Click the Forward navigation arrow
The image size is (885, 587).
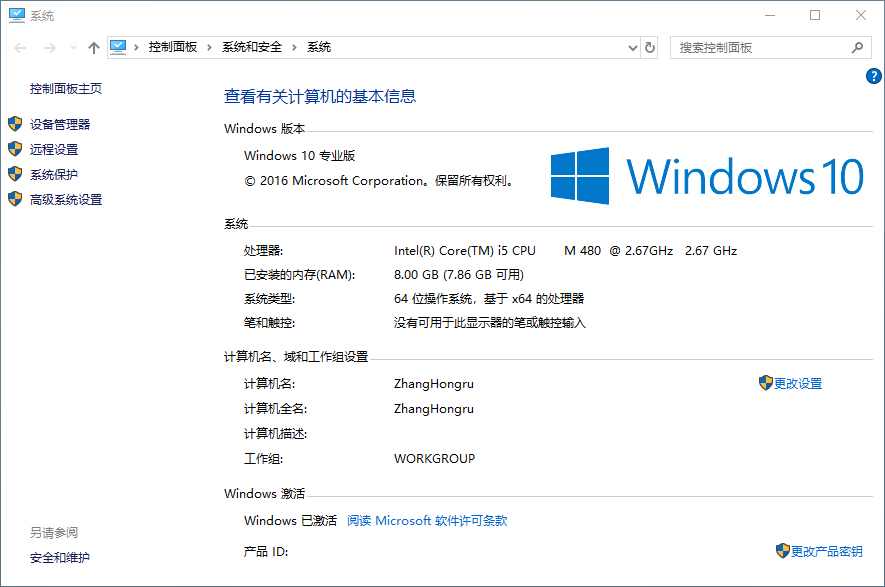click(x=47, y=47)
